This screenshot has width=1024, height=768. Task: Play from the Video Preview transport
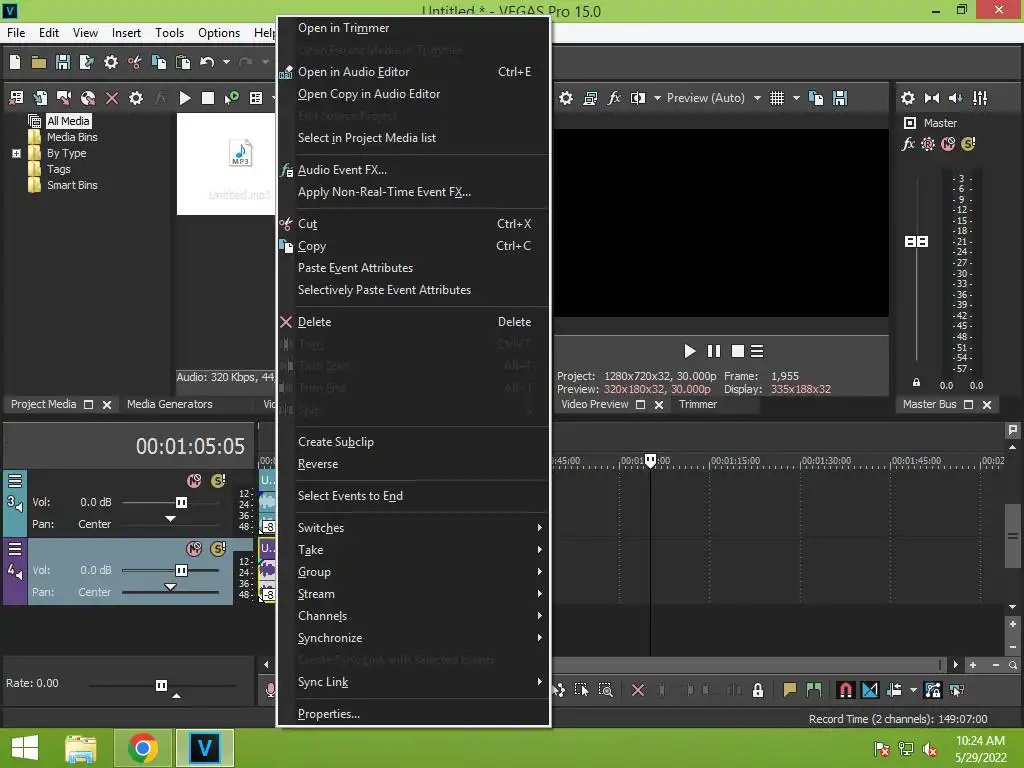689,351
